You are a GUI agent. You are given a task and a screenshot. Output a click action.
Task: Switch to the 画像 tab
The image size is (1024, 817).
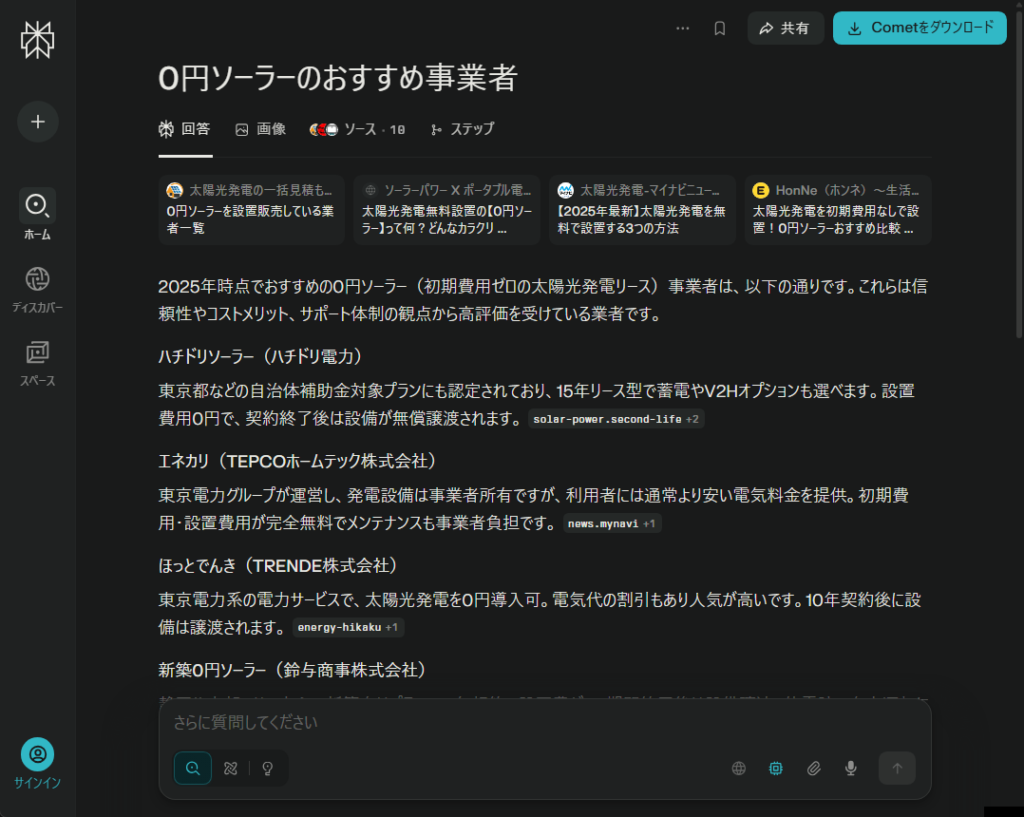pyautogui.click(x=260, y=129)
